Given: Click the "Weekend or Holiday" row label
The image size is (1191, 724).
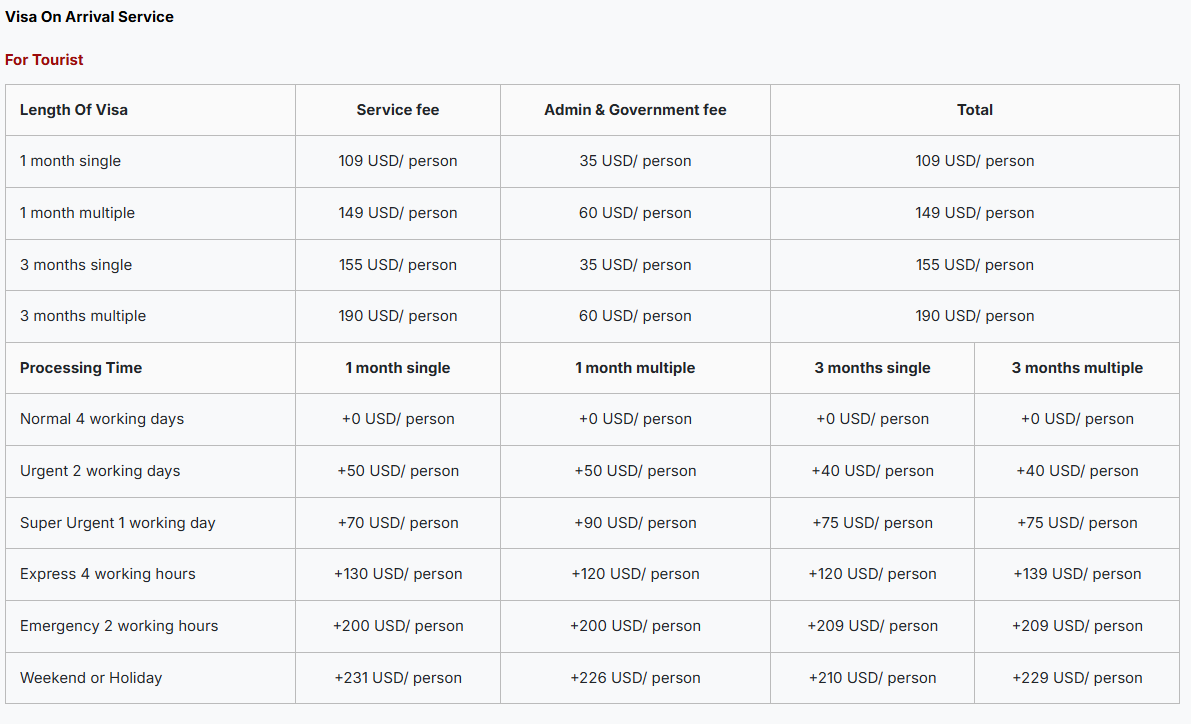Looking at the screenshot, I should [91, 678].
